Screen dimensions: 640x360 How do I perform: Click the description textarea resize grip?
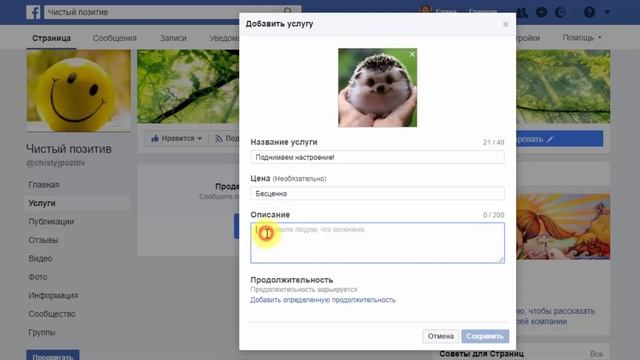tap(501, 260)
